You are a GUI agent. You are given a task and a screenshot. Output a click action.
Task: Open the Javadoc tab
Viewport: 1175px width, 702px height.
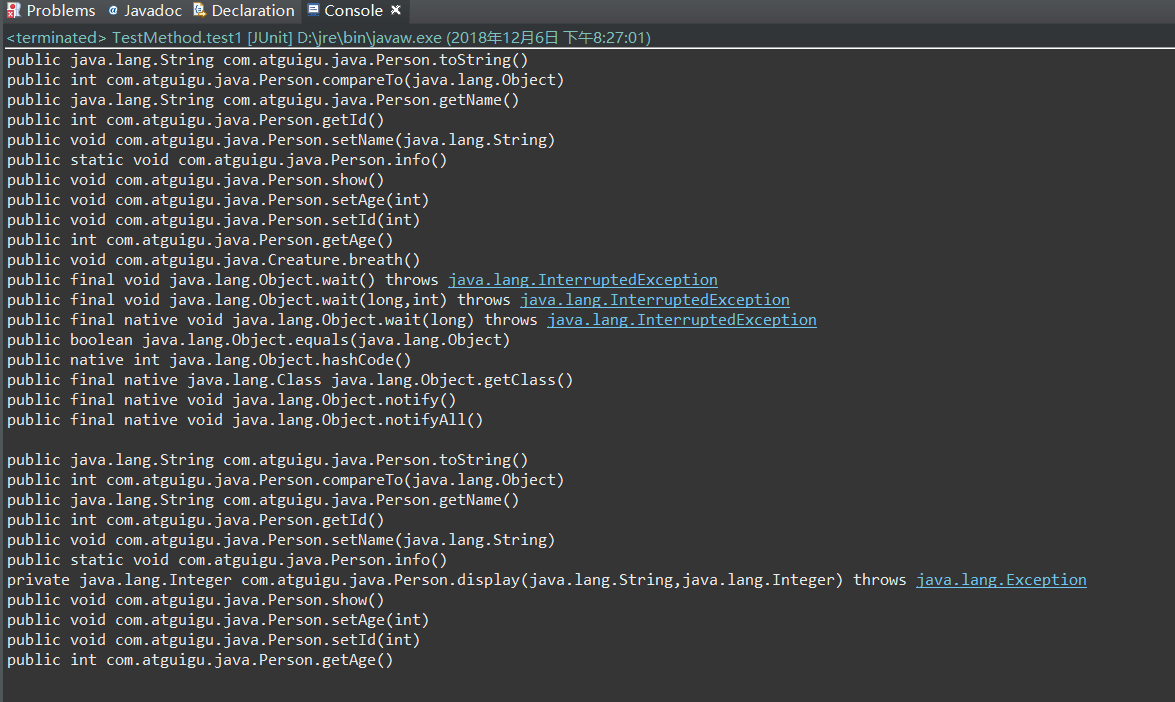point(145,10)
